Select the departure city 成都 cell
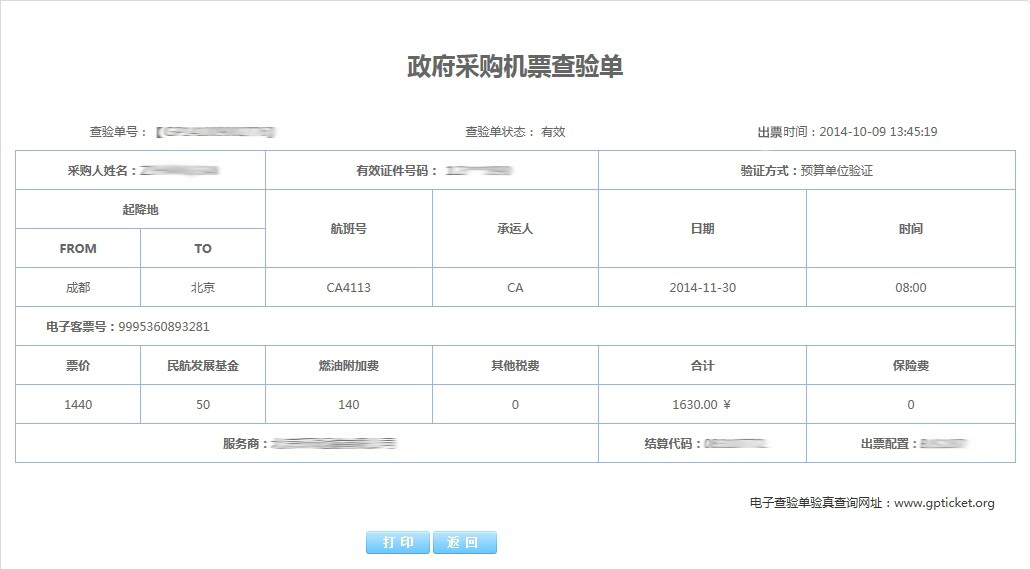 (78, 288)
